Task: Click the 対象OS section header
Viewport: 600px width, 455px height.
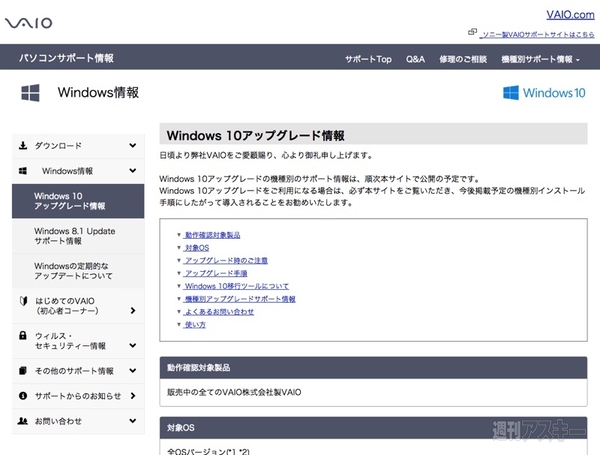Action: (x=373, y=427)
